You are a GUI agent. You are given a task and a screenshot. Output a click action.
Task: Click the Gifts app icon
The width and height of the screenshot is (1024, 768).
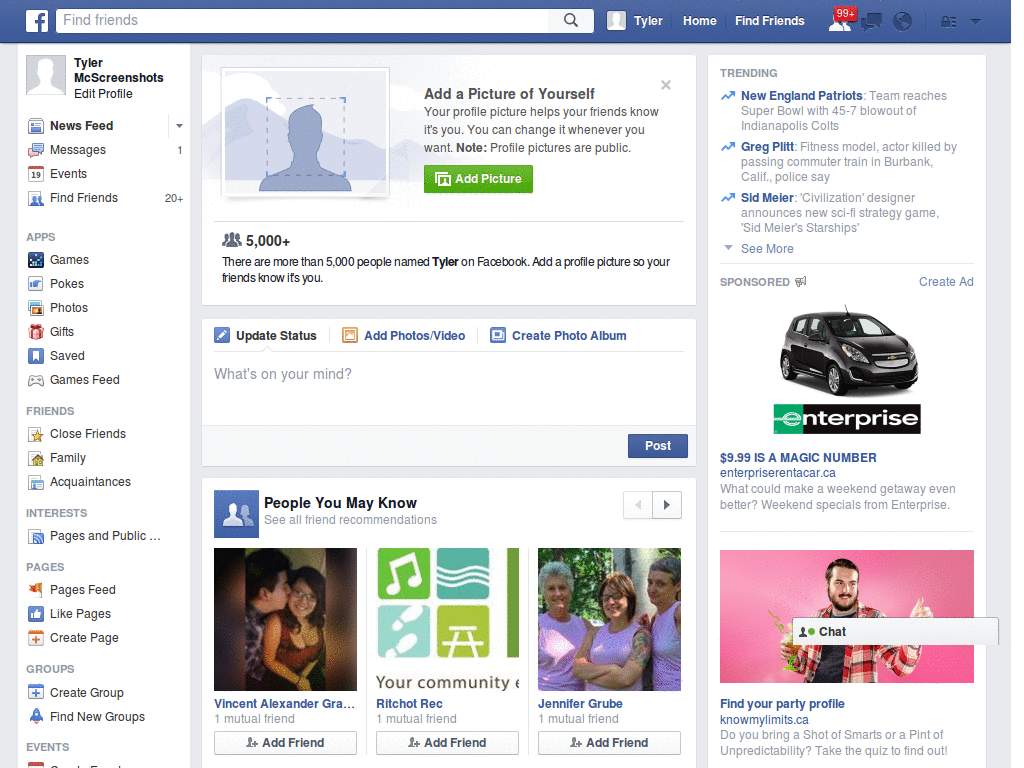point(36,332)
